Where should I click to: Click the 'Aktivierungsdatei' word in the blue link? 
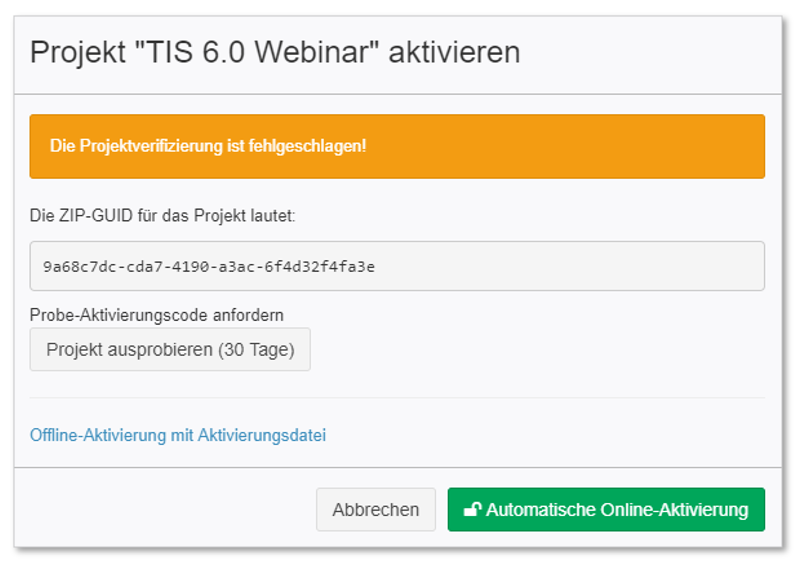(x=262, y=435)
